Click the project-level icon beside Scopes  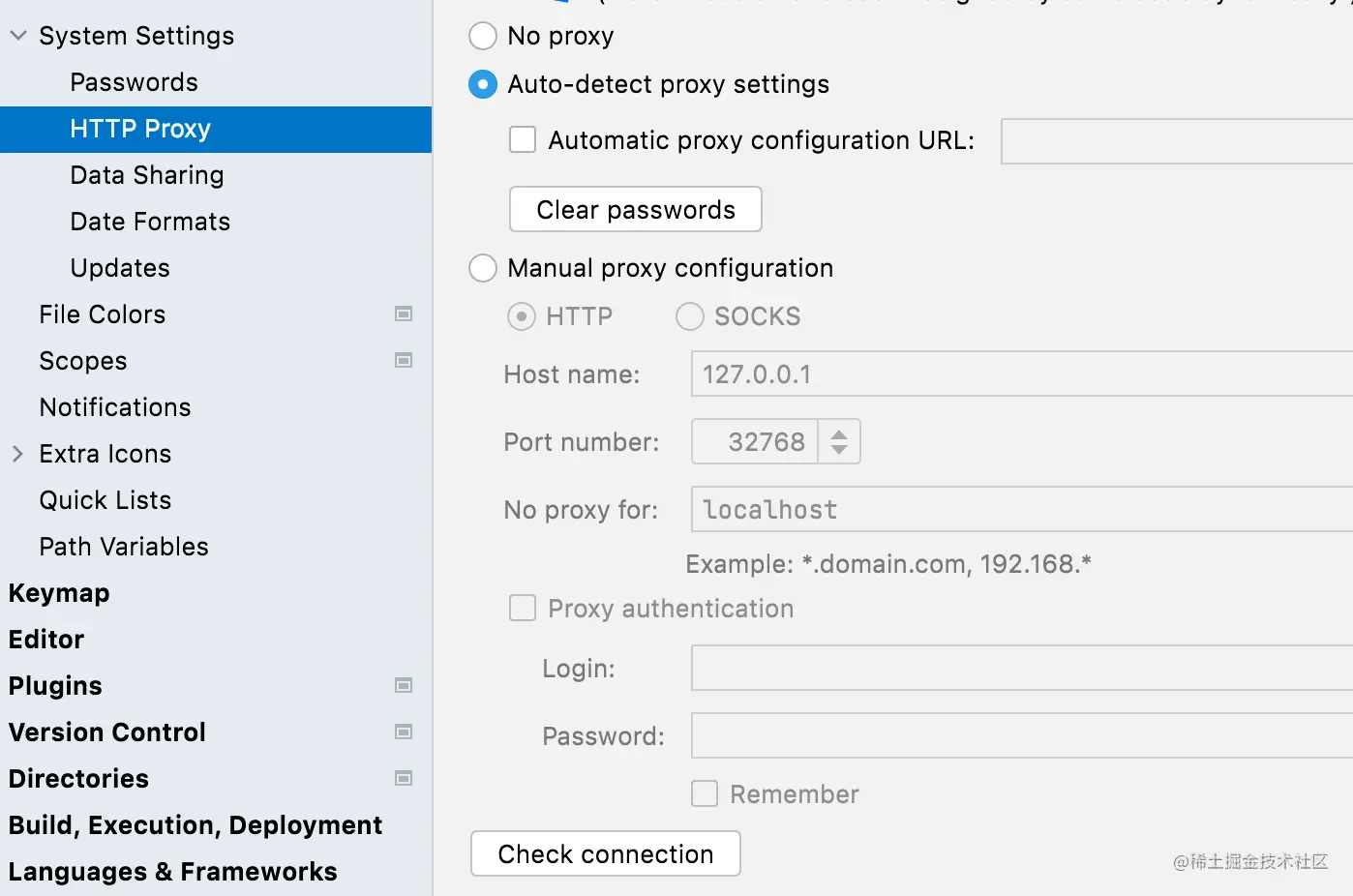click(x=404, y=360)
